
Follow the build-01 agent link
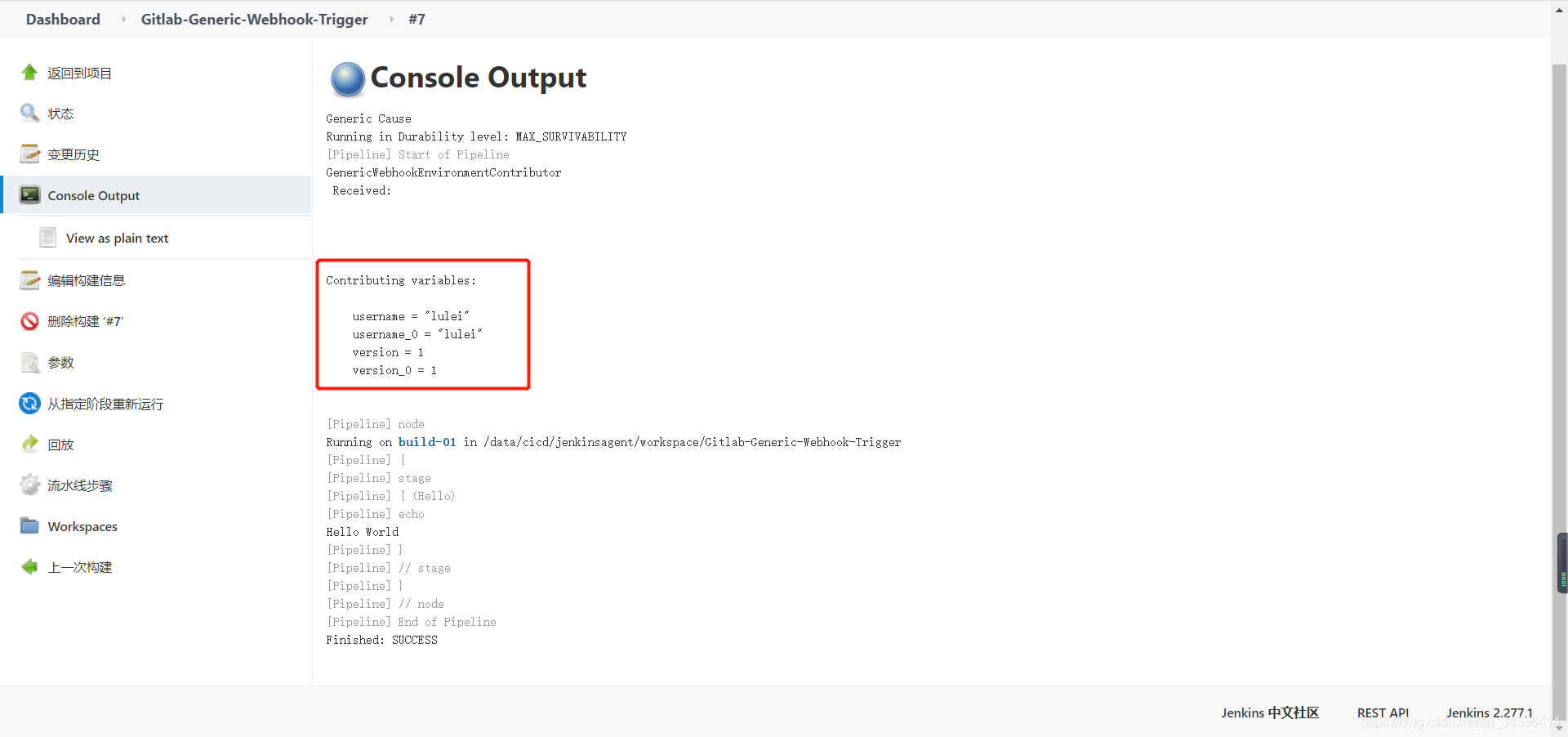[427, 442]
